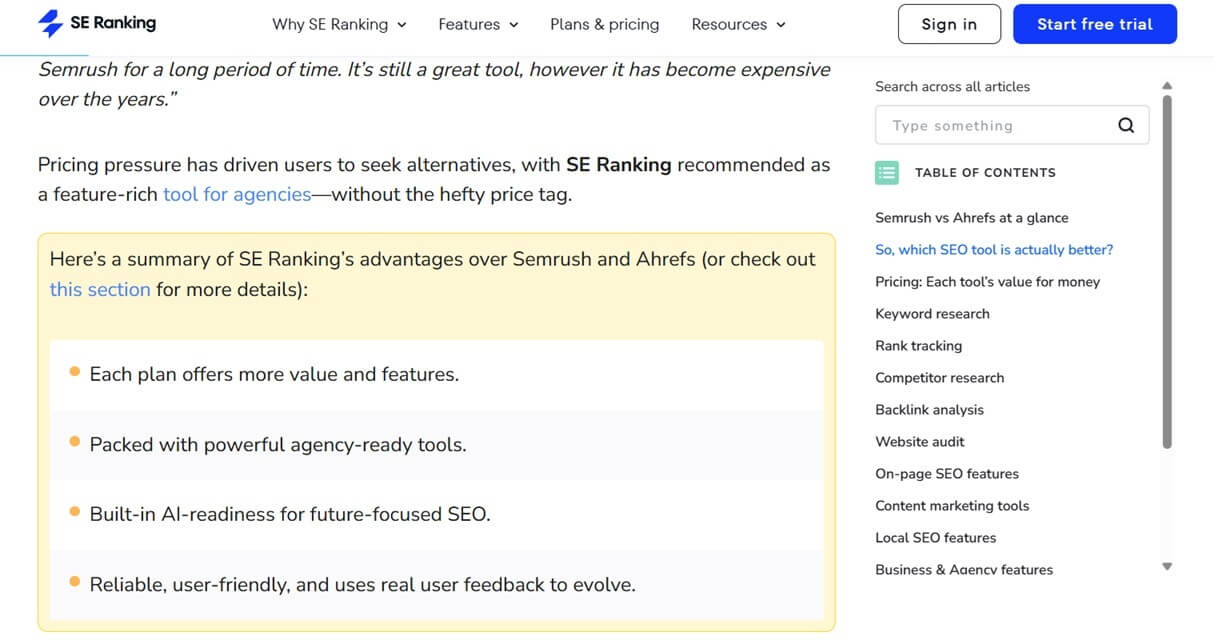This screenshot has width=1214, height=640.
Task: Click the search magnifier icon
Action: (x=1126, y=124)
